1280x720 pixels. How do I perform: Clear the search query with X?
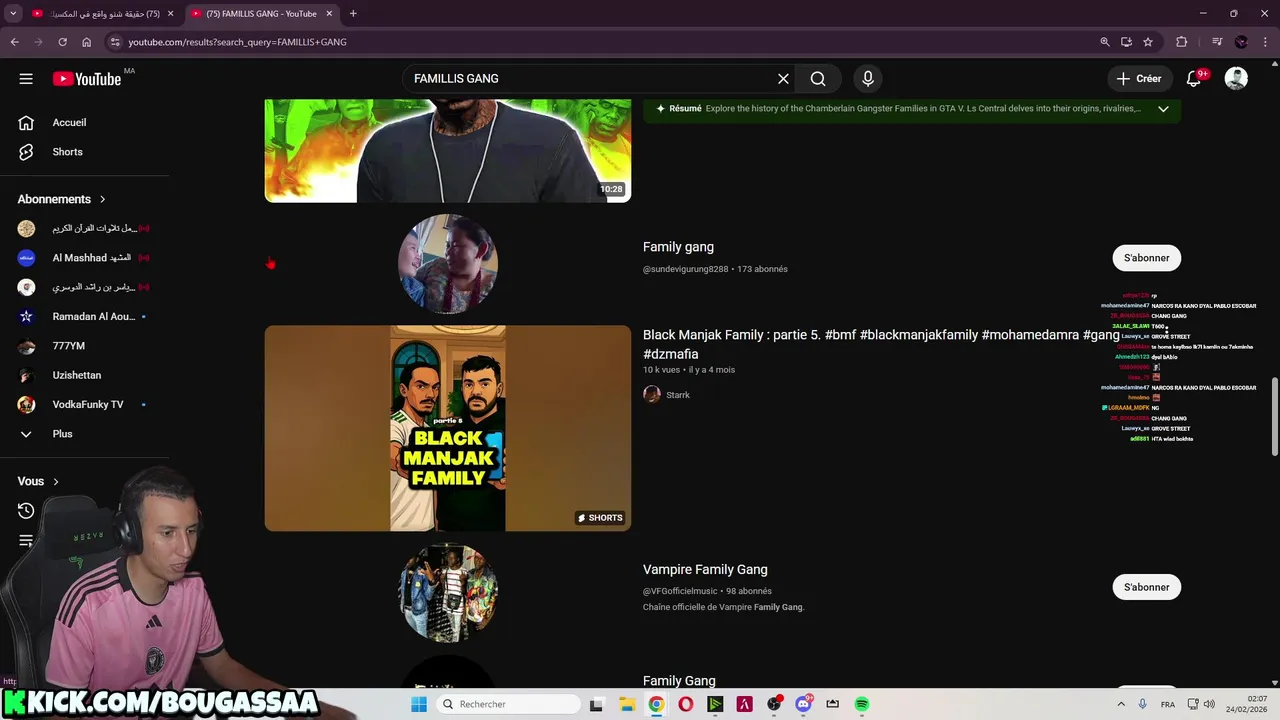tap(783, 79)
